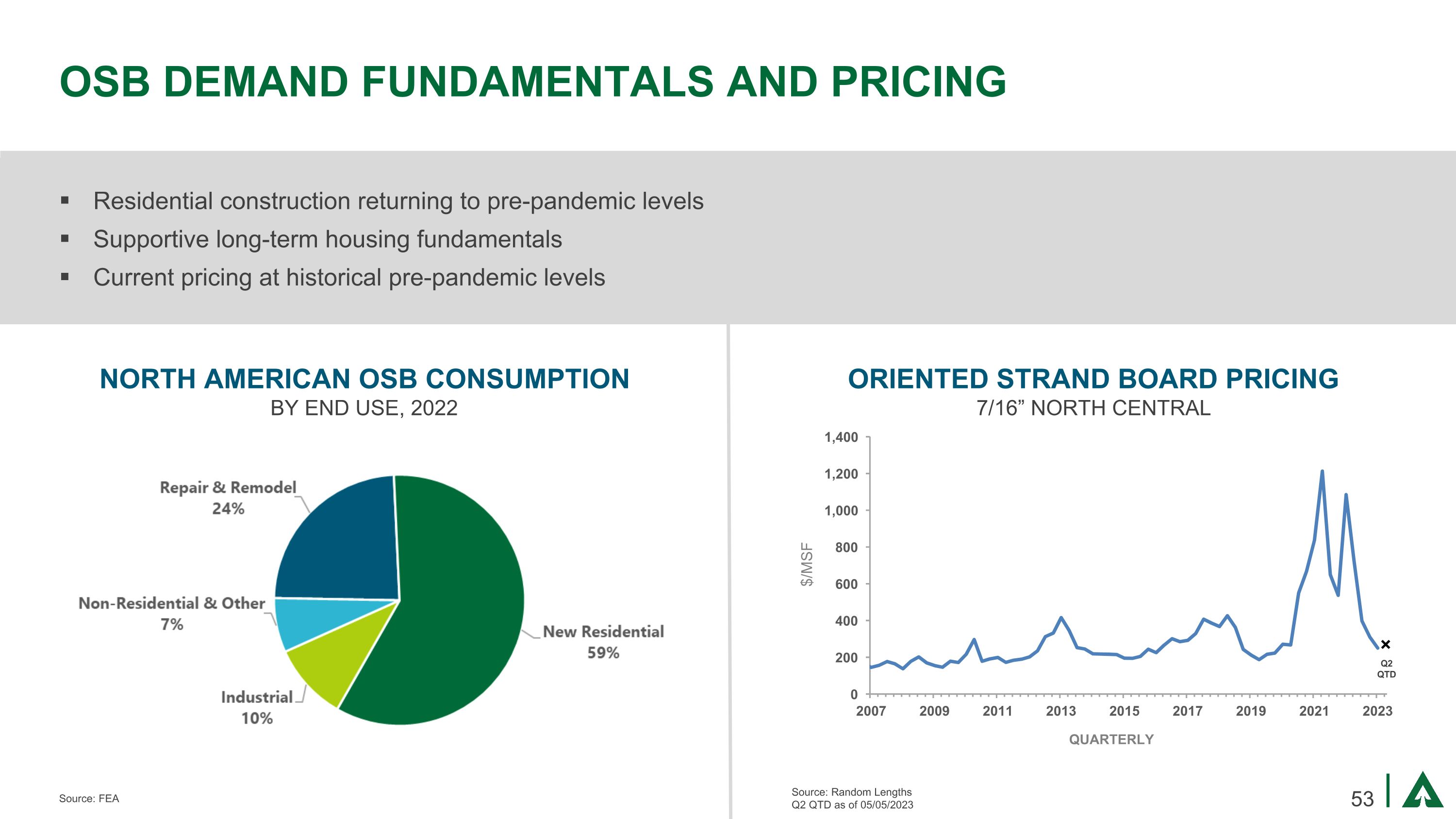Click the Industrial 10% label
The image size is (1456, 819).
257,708
